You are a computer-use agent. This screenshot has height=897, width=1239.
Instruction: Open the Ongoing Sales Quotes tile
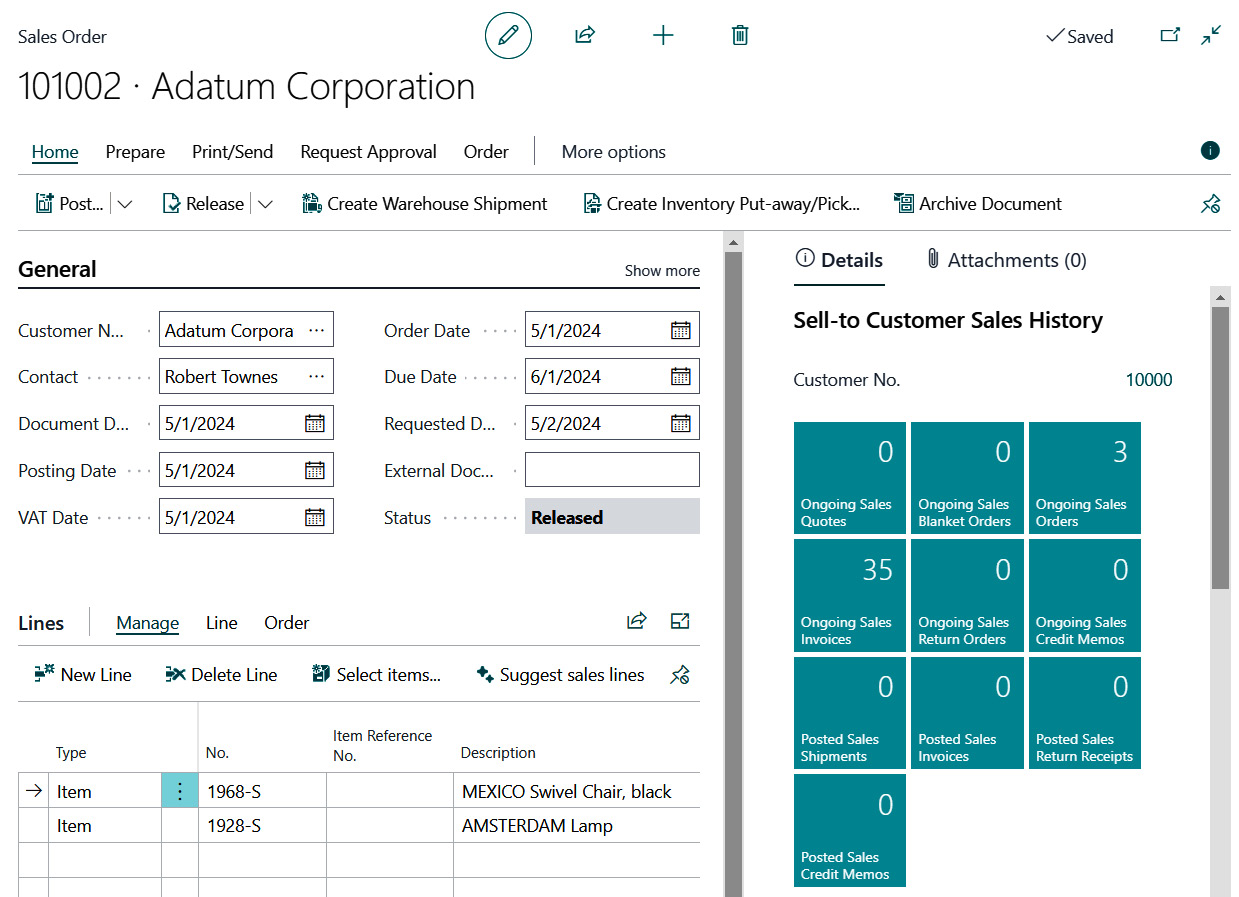850,478
